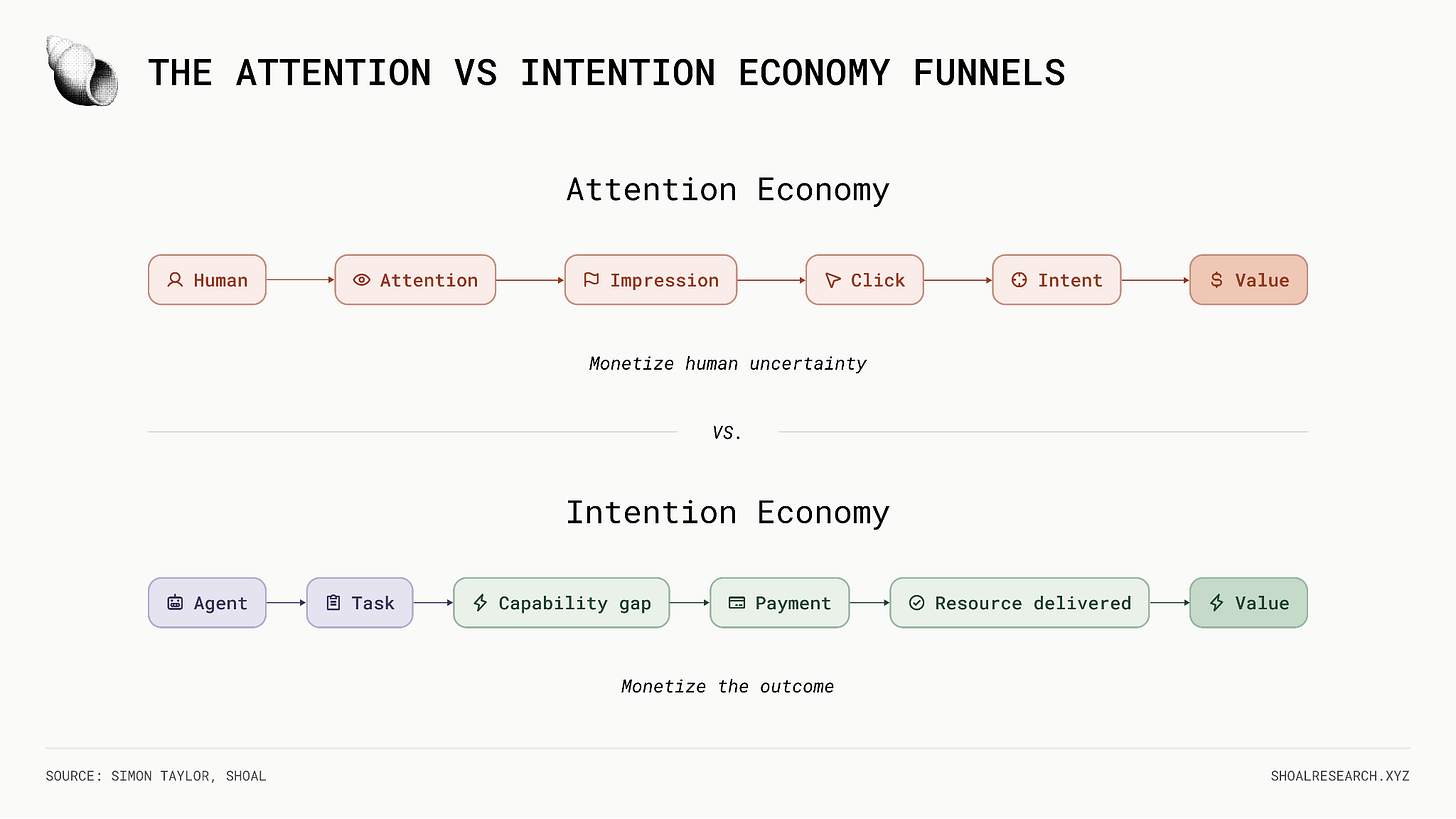Click the lightning icon in green Value box
This screenshot has height=819, width=1456.
click(1217, 603)
